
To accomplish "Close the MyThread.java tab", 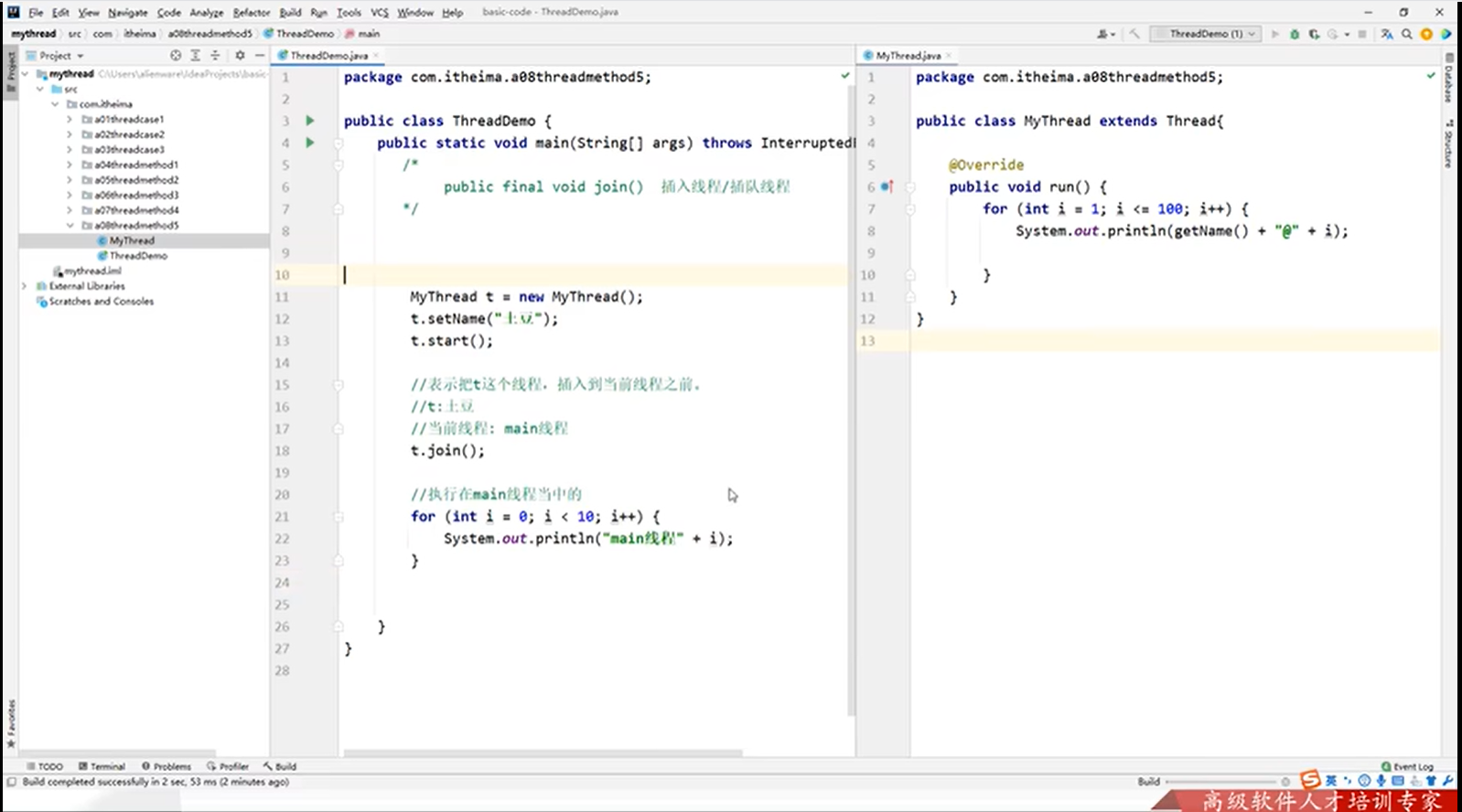I will pos(949,56).
